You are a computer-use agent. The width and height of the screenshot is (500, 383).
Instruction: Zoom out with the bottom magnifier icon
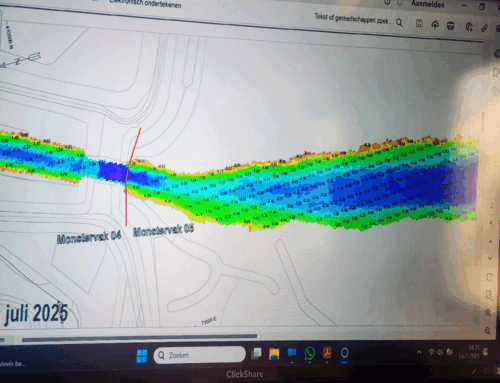pyautogui.click(x=487, y=331)
